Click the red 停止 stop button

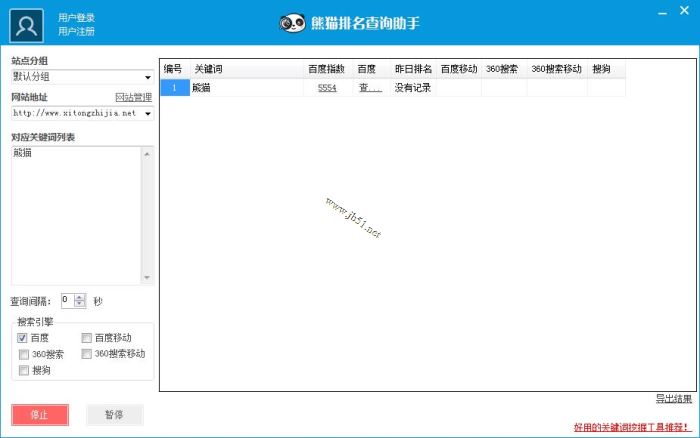[40, 415]
